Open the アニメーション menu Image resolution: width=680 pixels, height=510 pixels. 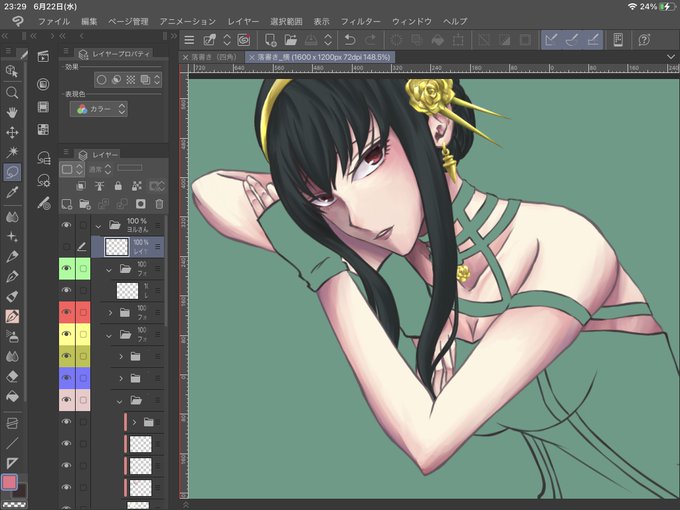pyautogui.click(x=187, y=21)
